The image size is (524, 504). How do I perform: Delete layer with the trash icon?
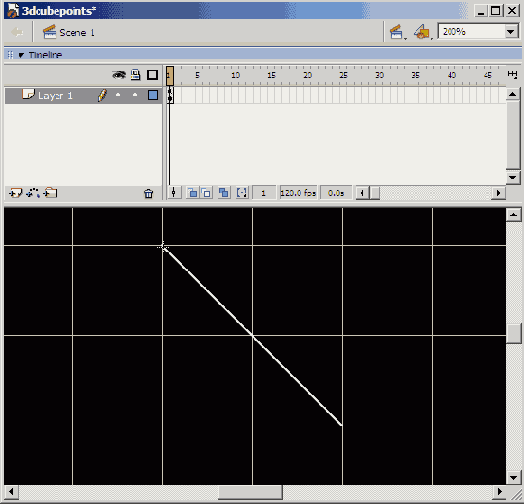point(148,194)
